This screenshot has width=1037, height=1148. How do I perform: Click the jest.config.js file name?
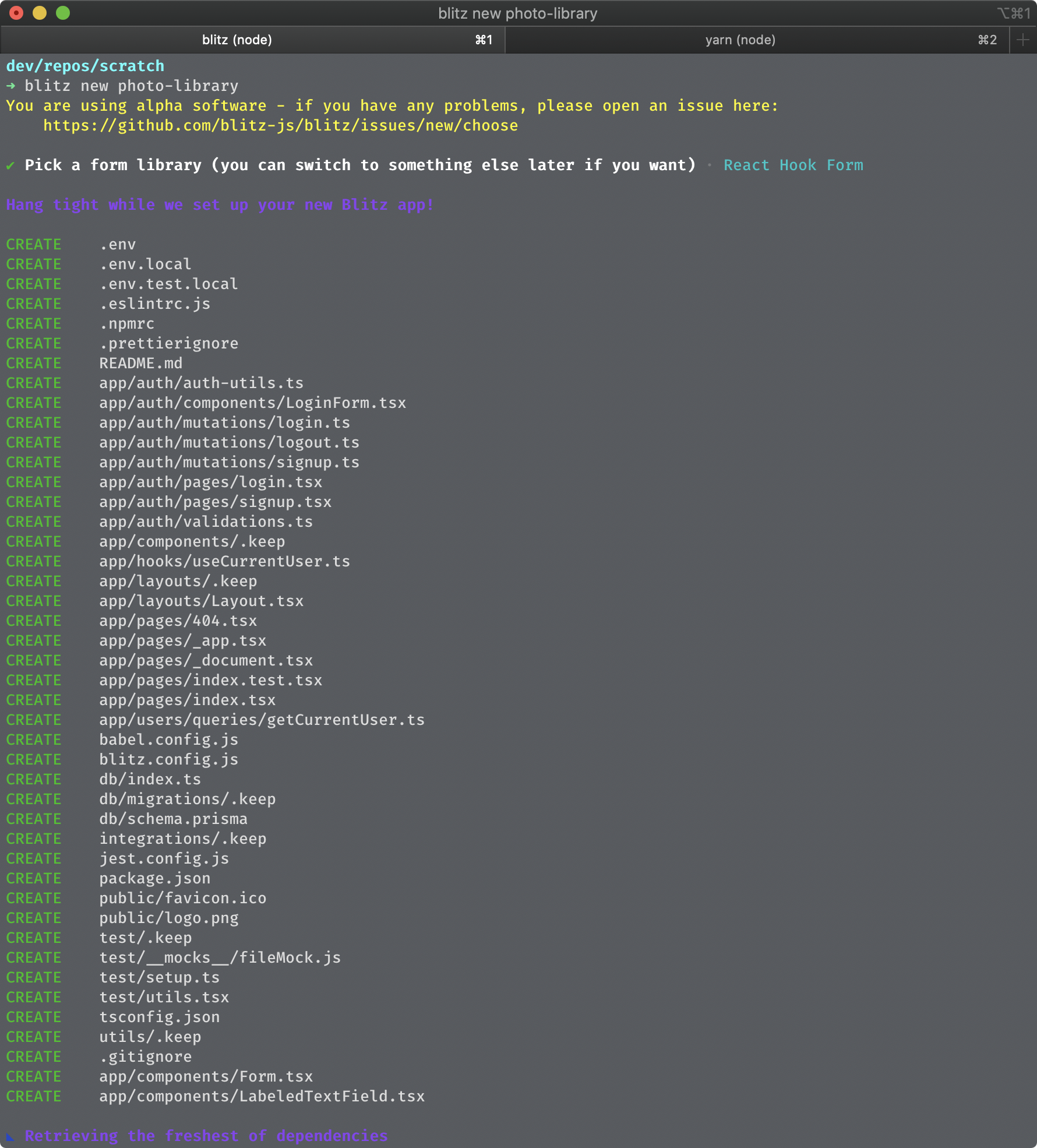pyautogui.click(x=164, y=858)
